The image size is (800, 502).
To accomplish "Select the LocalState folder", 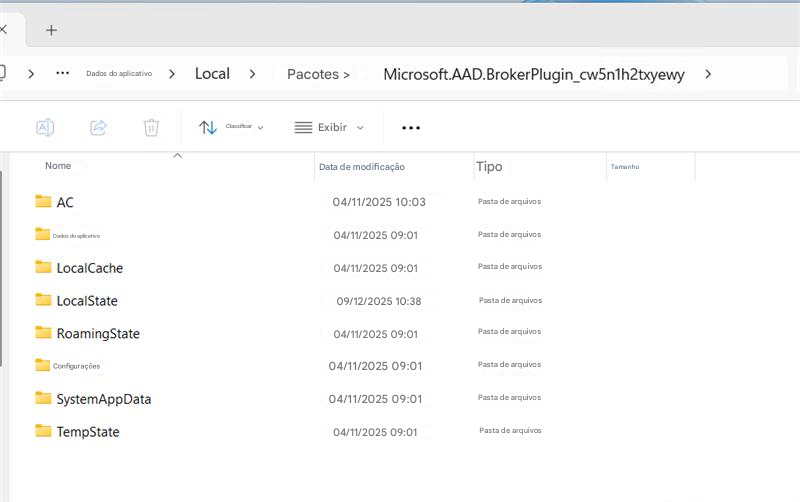I will pyautogui.click(x=87, y=300).
